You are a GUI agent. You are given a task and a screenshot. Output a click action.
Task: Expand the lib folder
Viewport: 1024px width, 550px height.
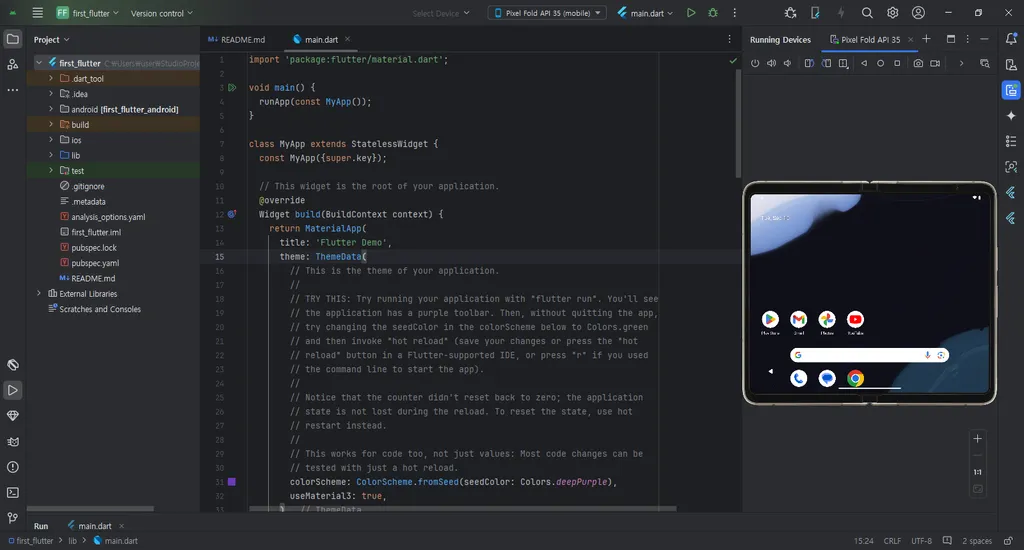pyautogui.click(x=51, y=155)
